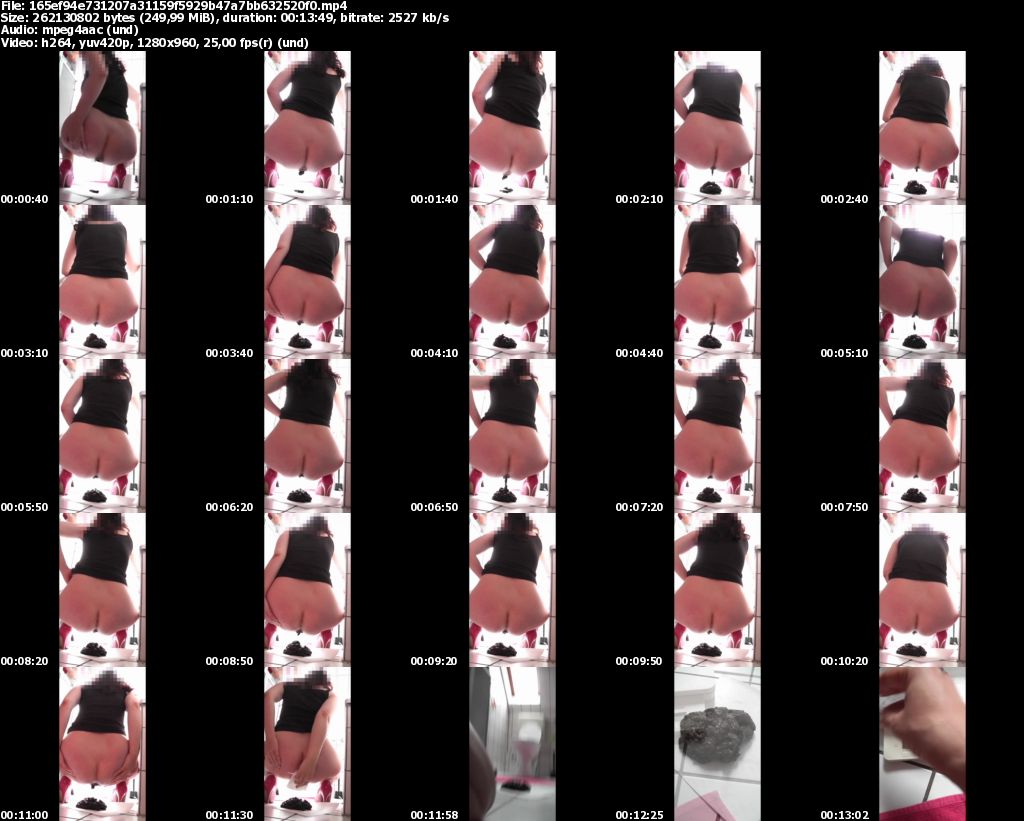Open the frame labeled 00:04:10
1024x821 pixels.
click(x=512, y=281)
